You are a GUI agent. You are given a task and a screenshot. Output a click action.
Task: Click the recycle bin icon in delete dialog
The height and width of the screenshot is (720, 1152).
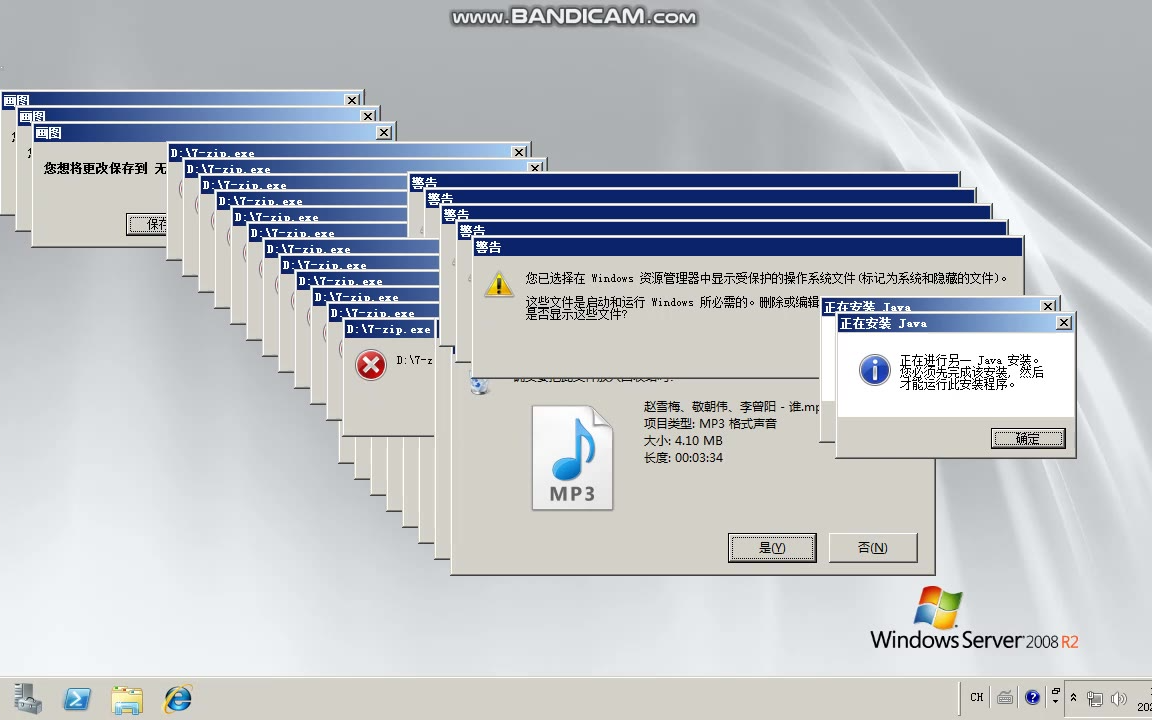point(480,385)
